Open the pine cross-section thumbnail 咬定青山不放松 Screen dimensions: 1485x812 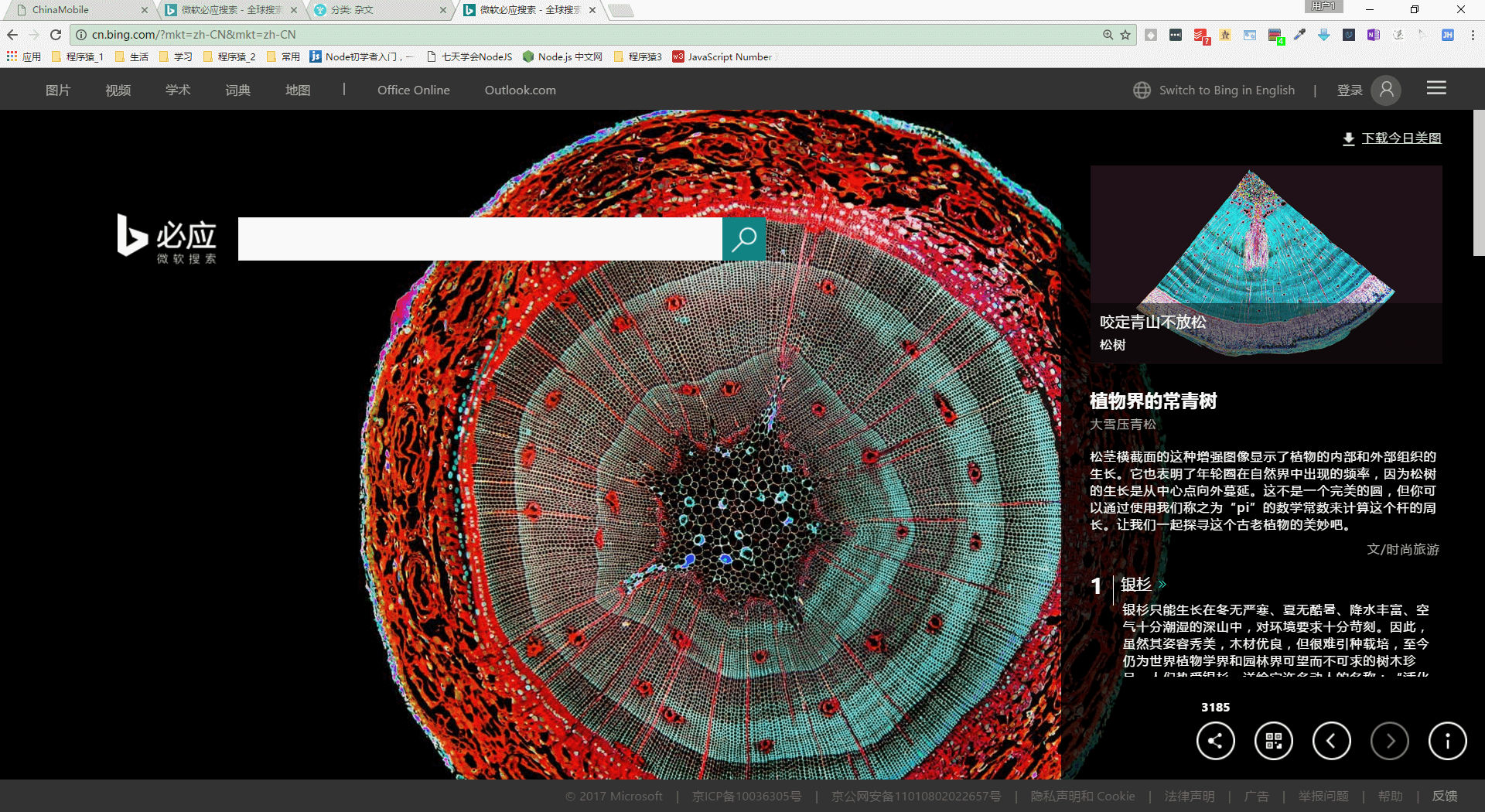(x=1266, y=264)
